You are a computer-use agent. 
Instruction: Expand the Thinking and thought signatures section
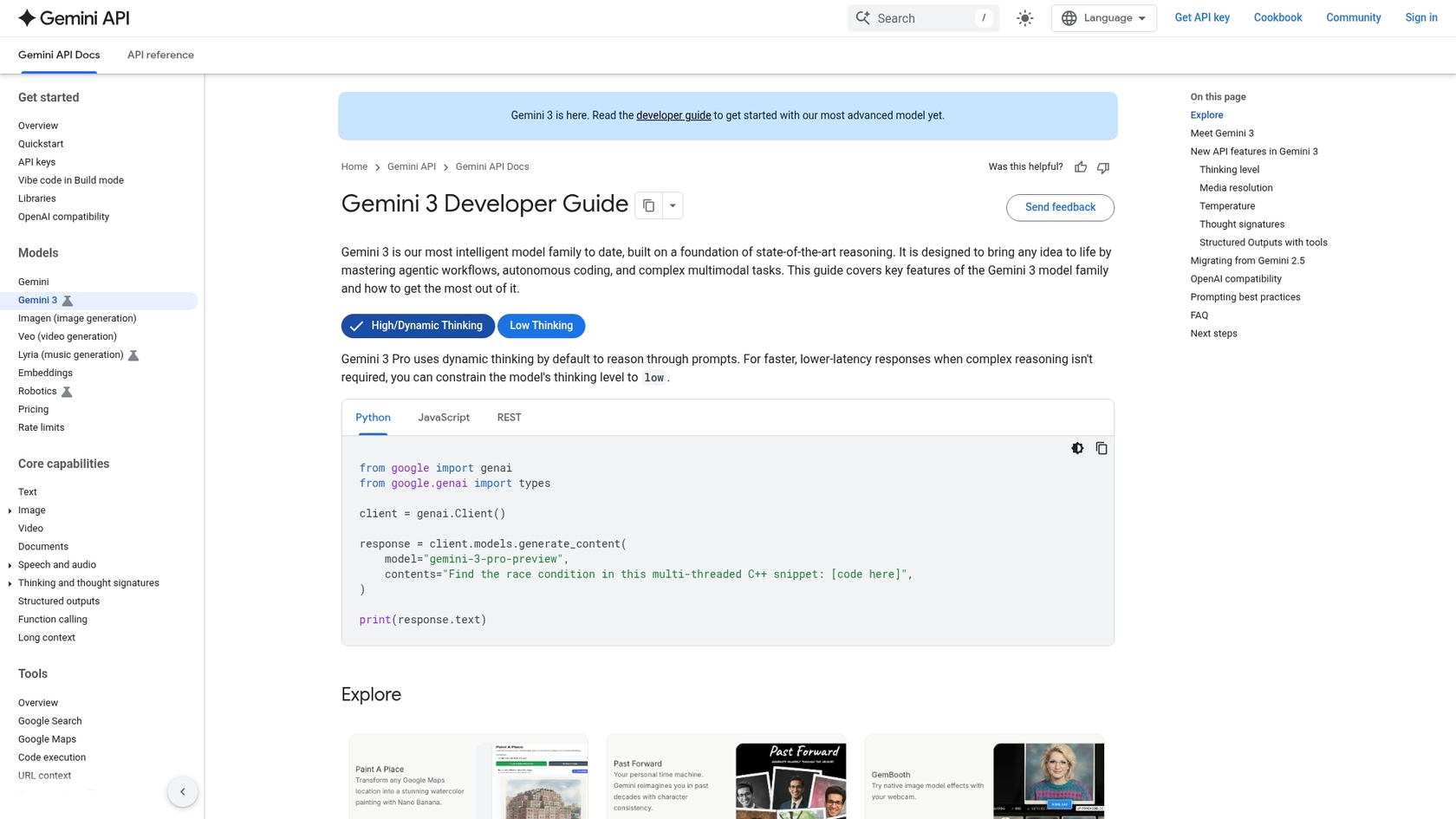pos(8,582)
